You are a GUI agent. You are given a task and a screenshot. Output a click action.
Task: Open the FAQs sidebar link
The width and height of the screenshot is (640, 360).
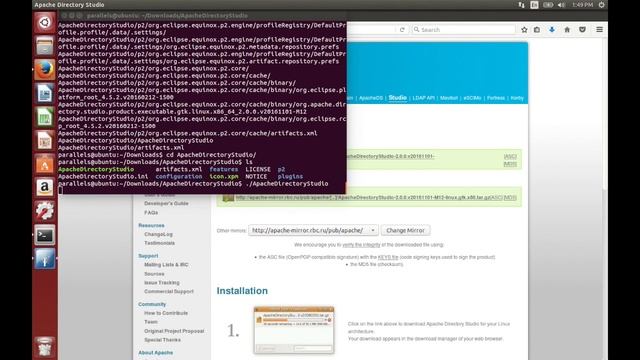151,213
